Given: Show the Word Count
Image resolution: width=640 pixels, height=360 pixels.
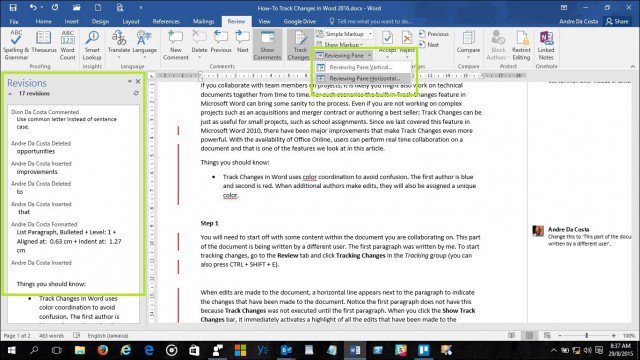Looking at the screenshot, I should 67,45.
